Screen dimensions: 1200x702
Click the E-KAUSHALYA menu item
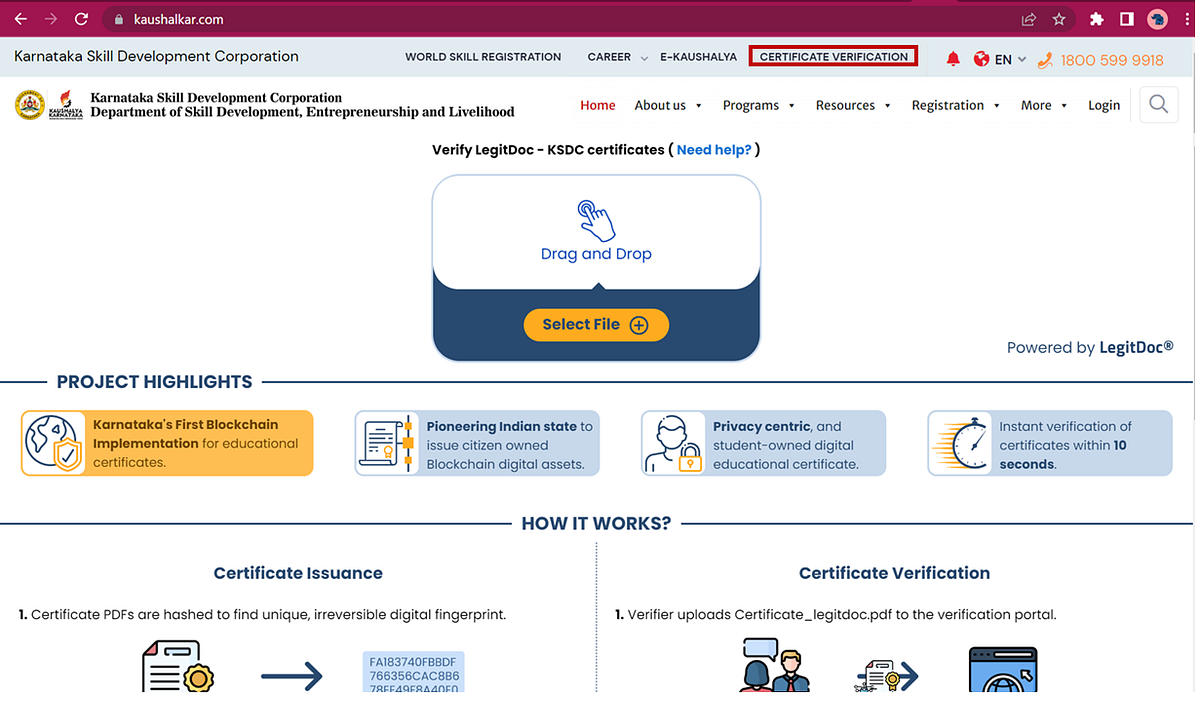pyautogui.click(x=698, y=57)
